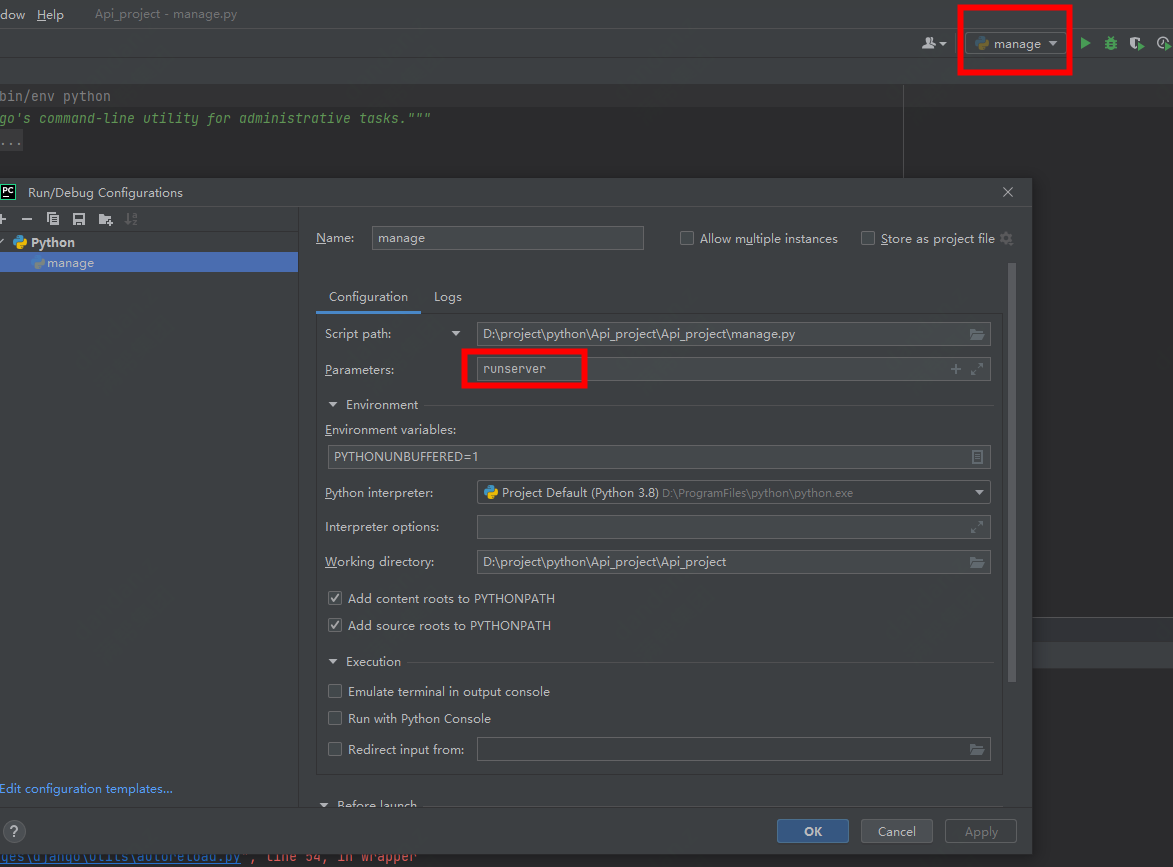The height and width of the screenshot is (867, 1173).
Task: Click the Cancel button
Action: tap(896, 831)
